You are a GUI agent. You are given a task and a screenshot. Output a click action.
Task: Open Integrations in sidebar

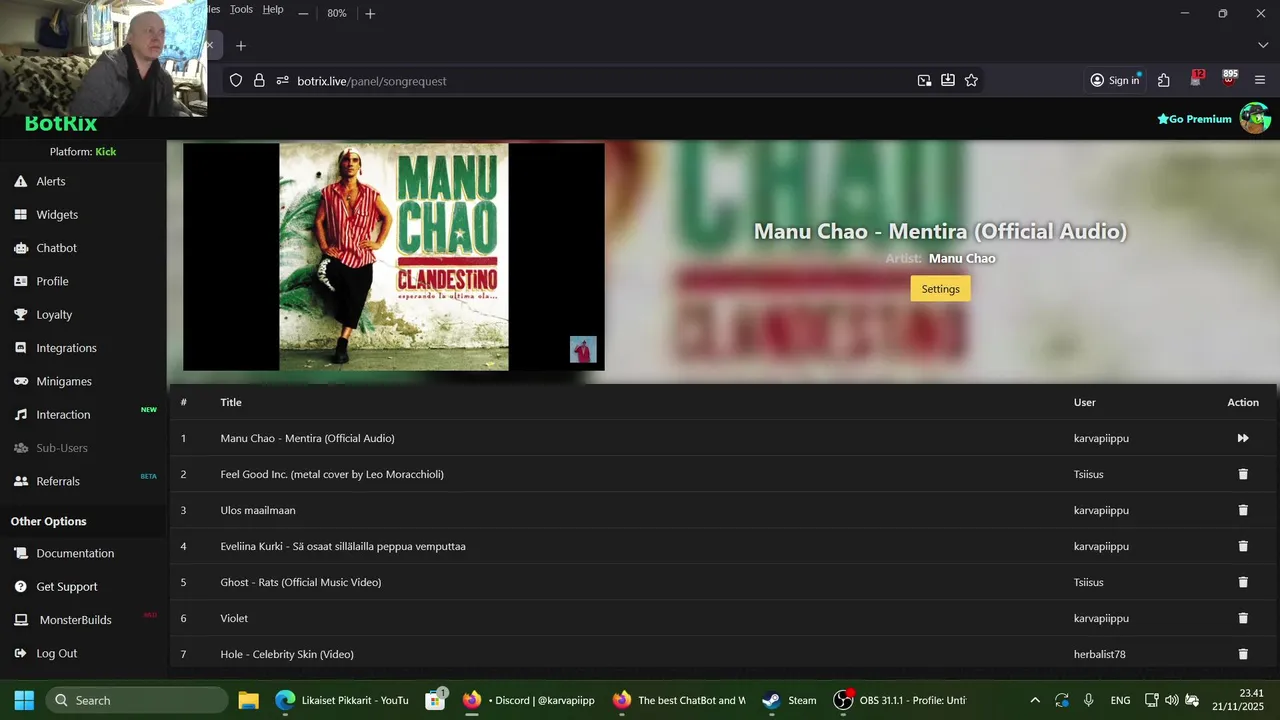point(66,348)
